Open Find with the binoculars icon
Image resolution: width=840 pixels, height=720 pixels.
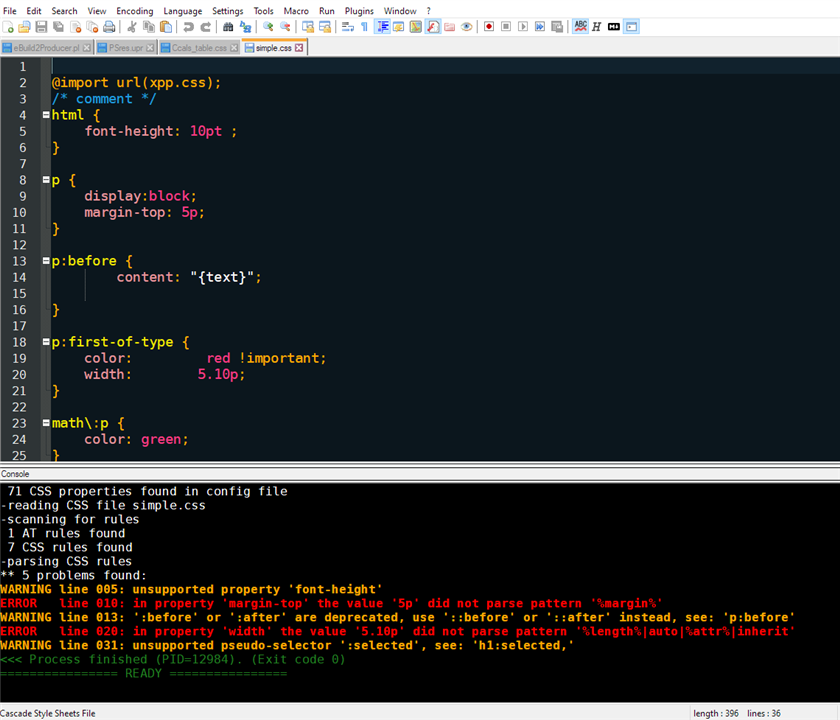[x=228, y=27]
